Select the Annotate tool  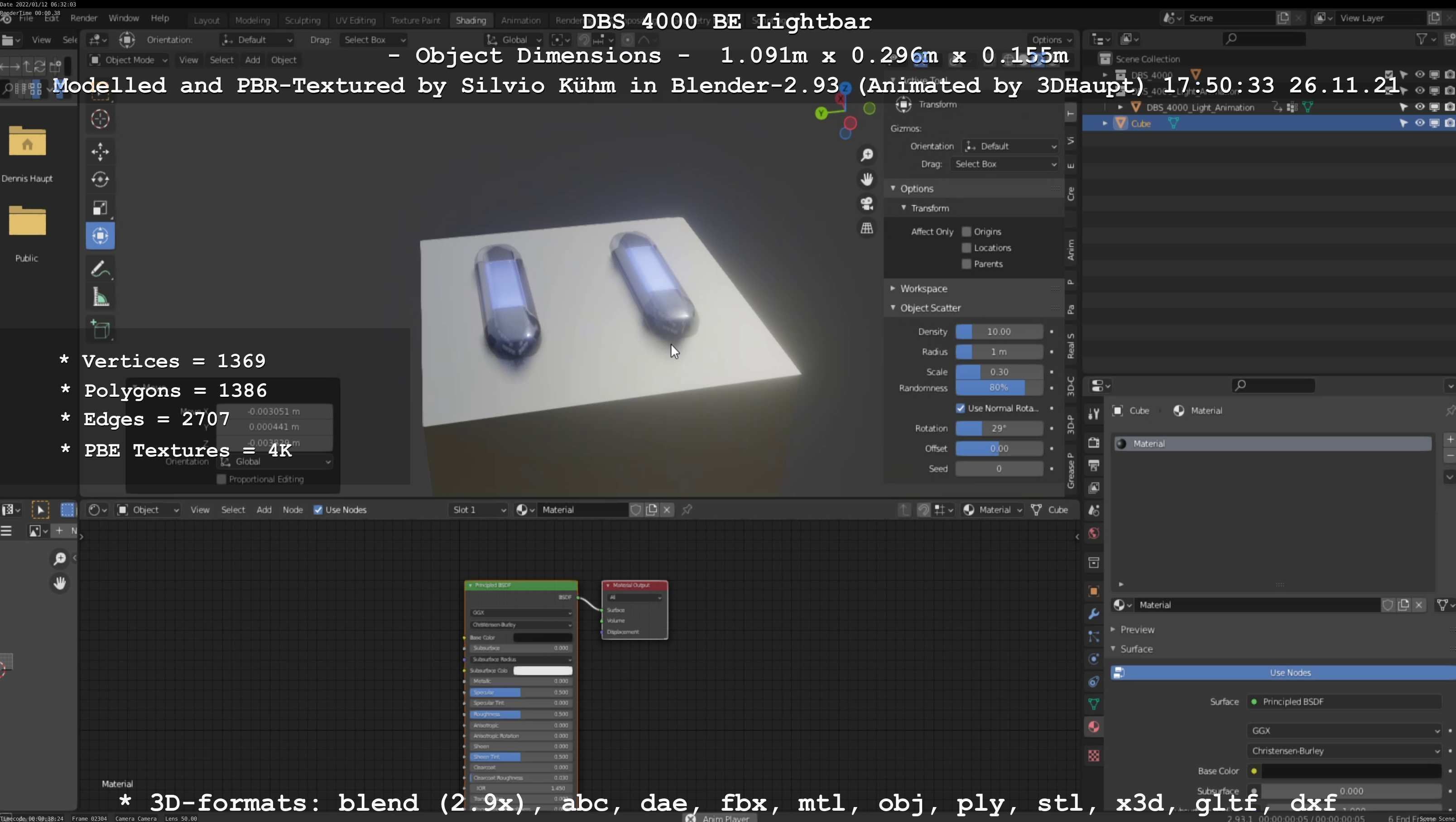click(x=100, y=269)
